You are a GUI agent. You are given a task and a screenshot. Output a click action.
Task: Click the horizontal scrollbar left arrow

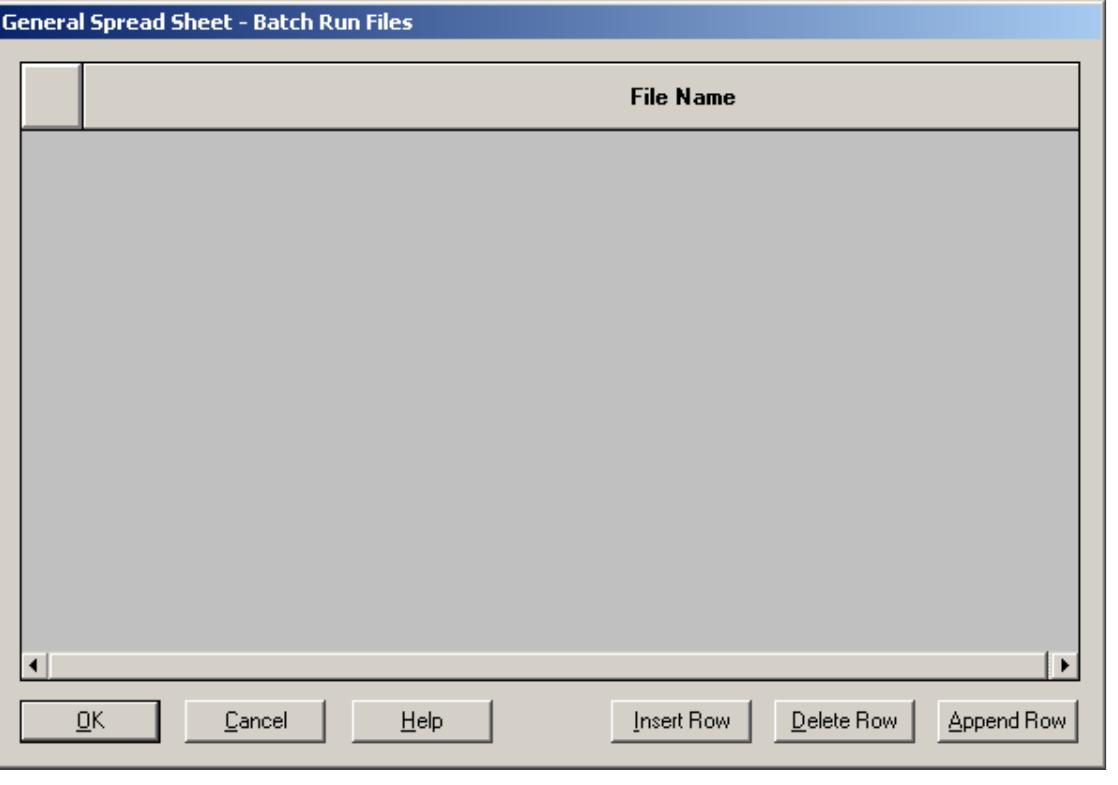34,665
